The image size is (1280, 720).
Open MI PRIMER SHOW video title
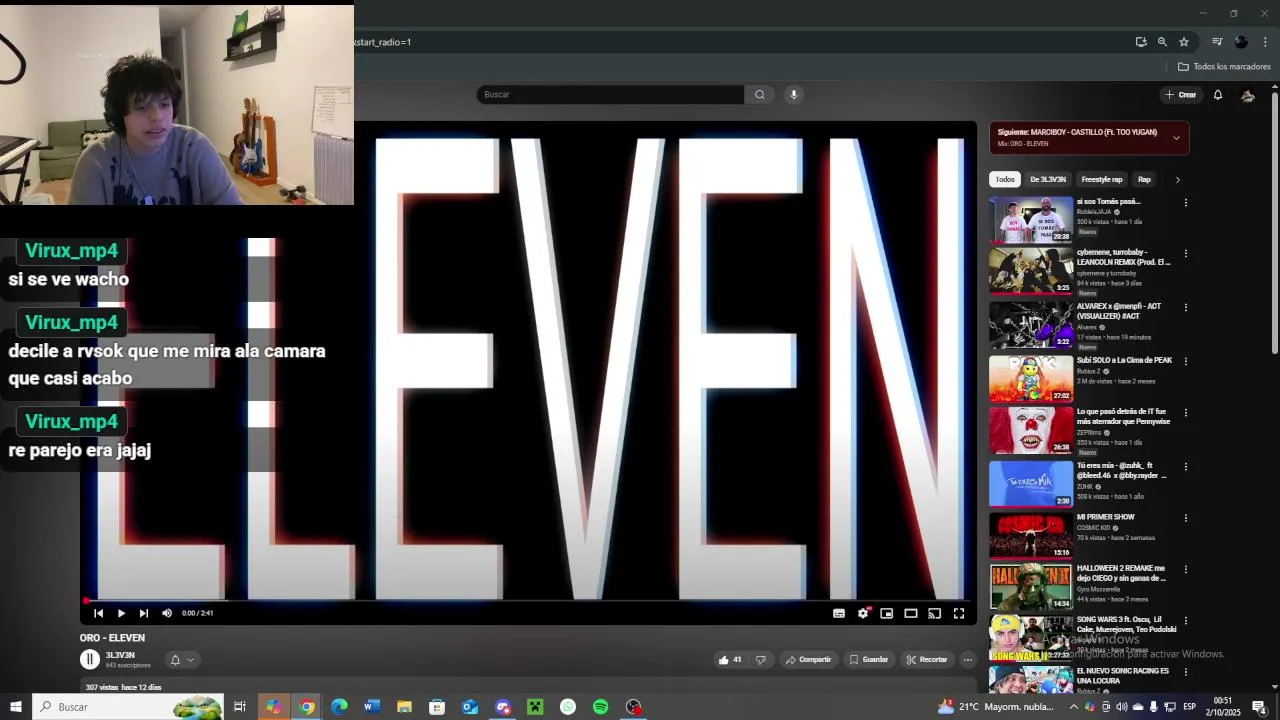(1105, 517)
